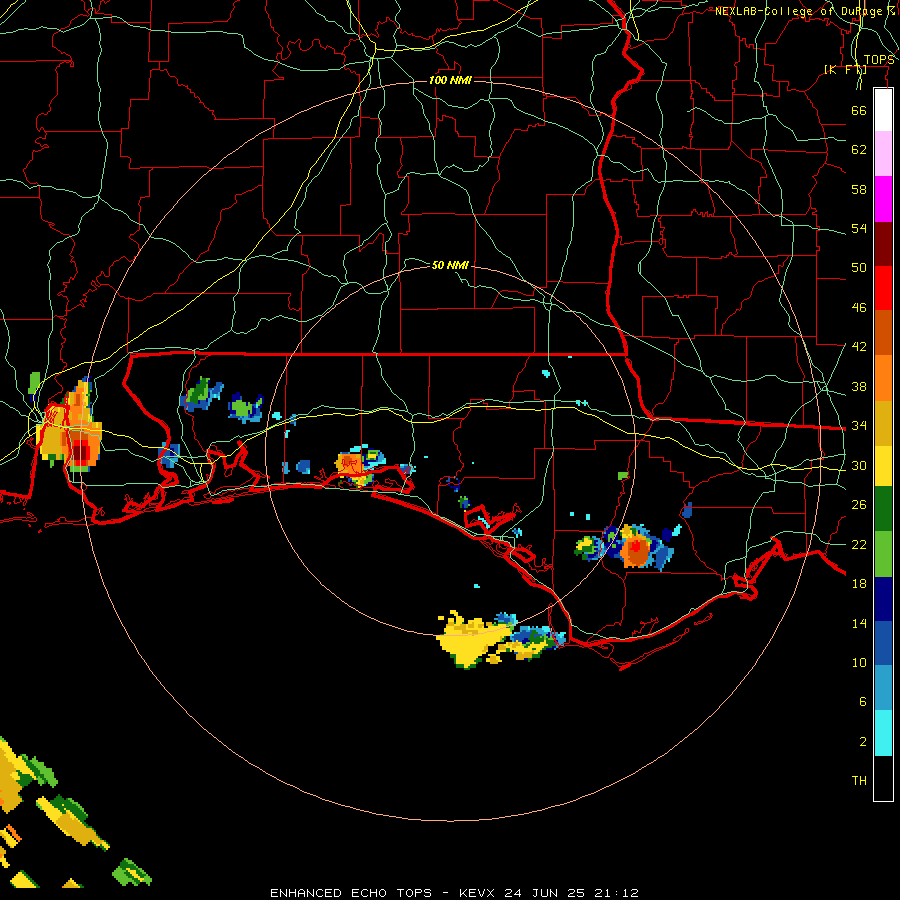Click the '100 NMI' range ring label
This screenshot has height=900, width=900.
450,80
